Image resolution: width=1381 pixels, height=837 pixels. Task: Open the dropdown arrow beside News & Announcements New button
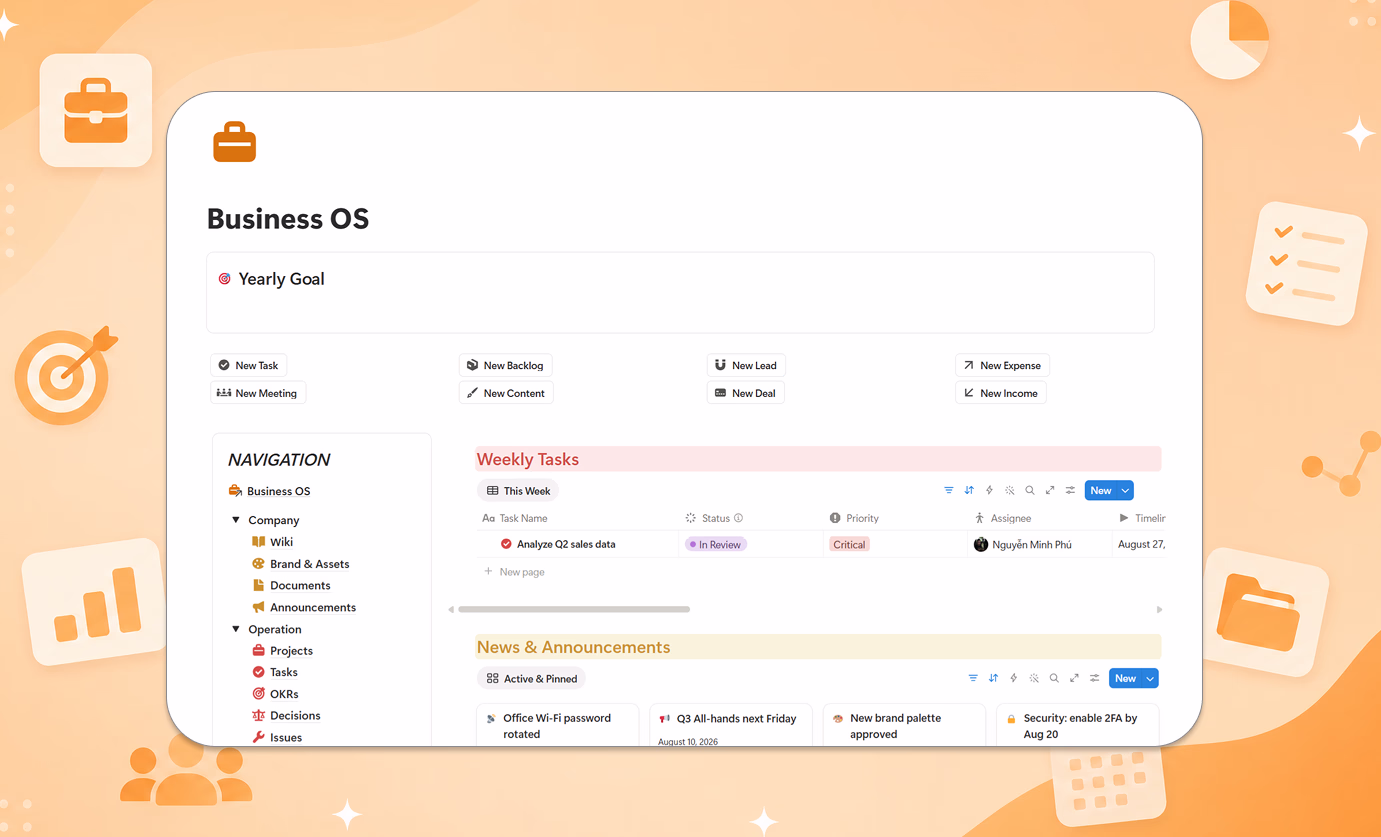[1150, 678]
